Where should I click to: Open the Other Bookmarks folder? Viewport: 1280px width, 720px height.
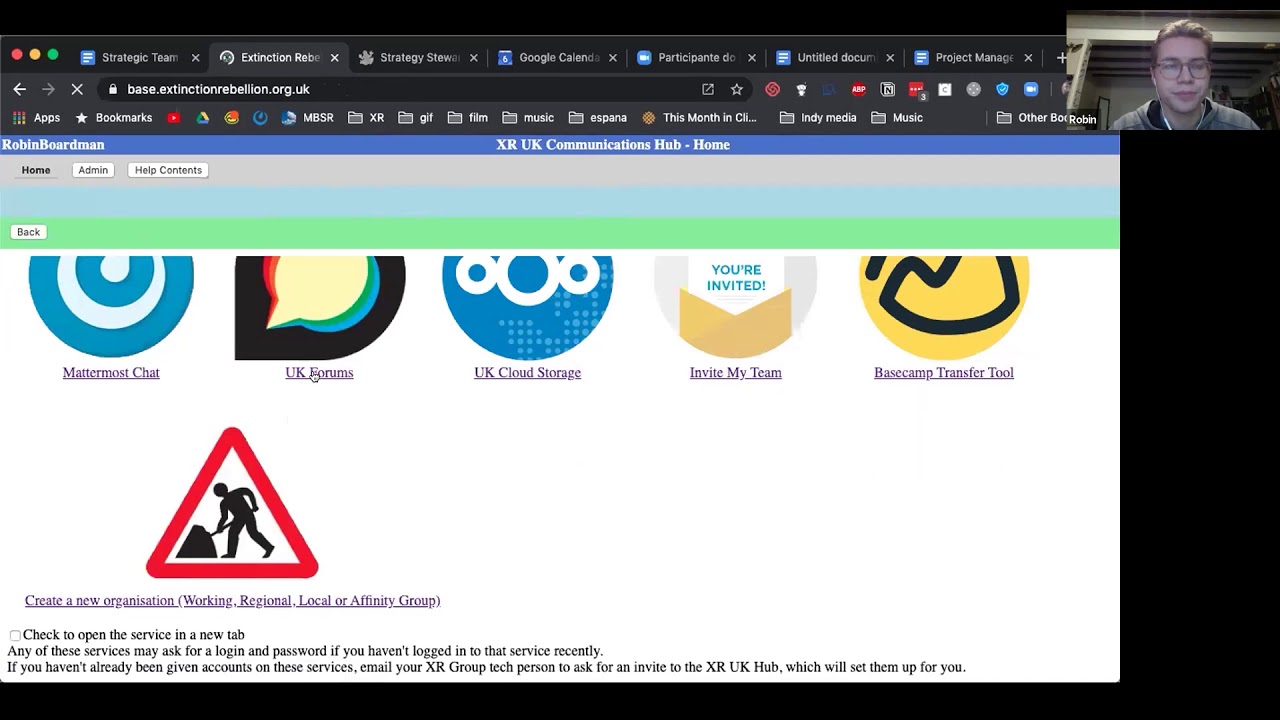(1032, 117)
